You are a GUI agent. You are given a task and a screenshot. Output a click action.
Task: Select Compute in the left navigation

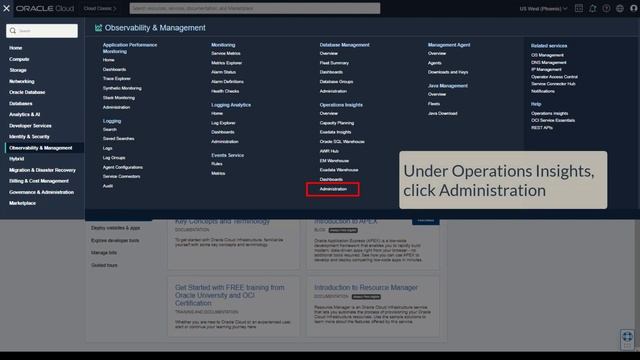pos(19,59)
